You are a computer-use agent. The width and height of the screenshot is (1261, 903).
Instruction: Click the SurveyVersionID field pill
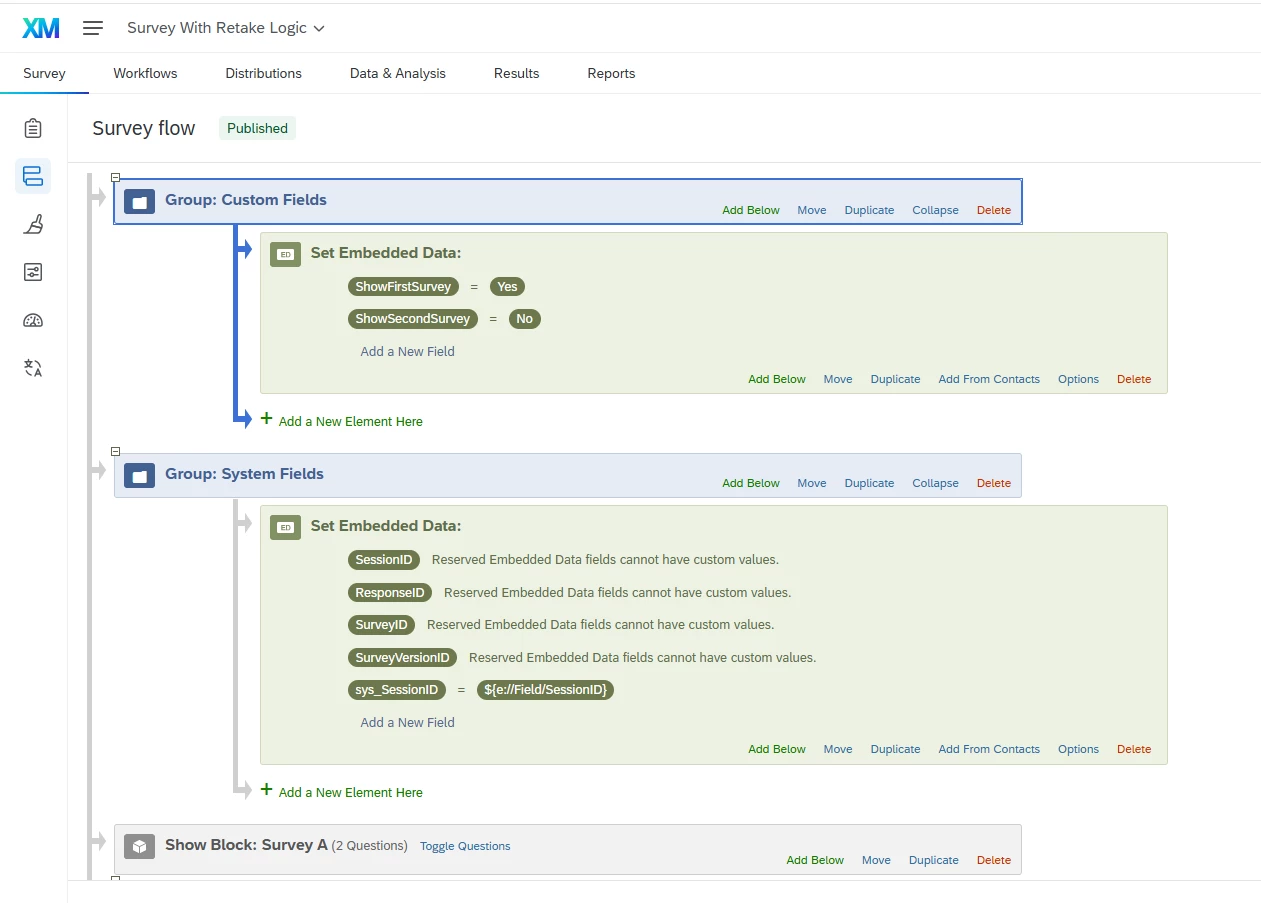coord(402,657)
